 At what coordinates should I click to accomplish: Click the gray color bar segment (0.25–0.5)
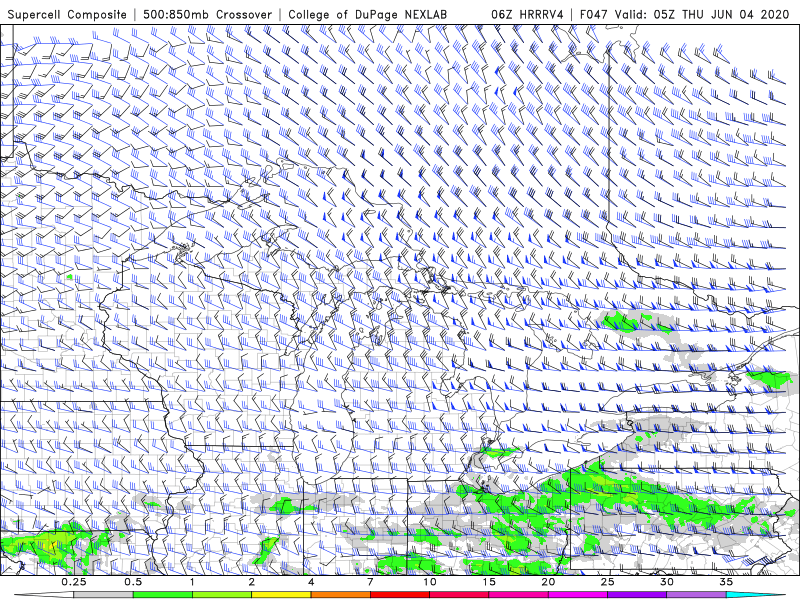point(104,595)
